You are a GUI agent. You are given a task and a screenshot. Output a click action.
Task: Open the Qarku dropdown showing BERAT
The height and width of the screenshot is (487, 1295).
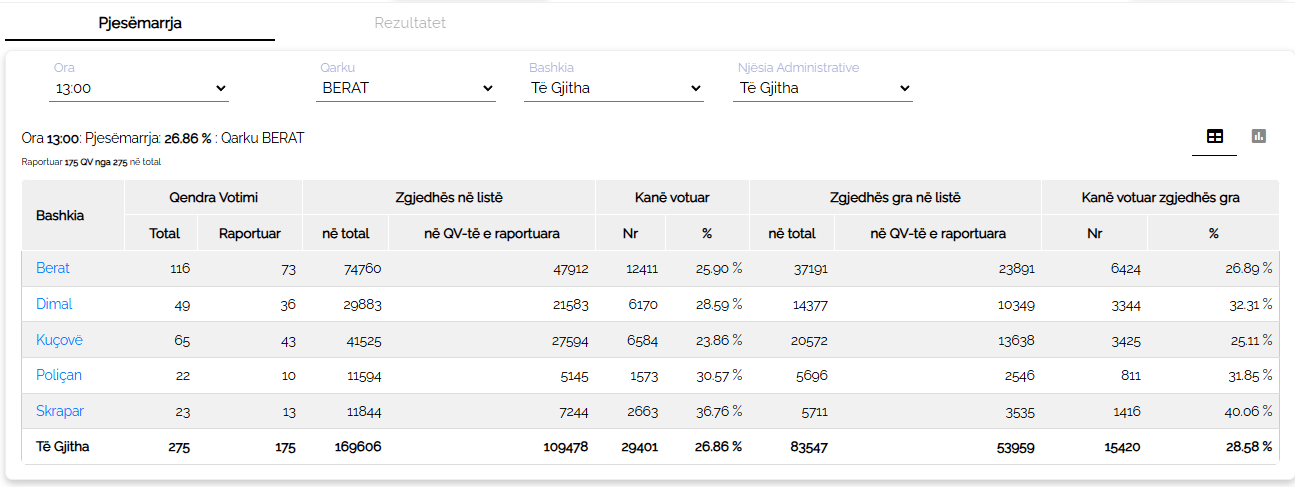[x=405, y=88]
